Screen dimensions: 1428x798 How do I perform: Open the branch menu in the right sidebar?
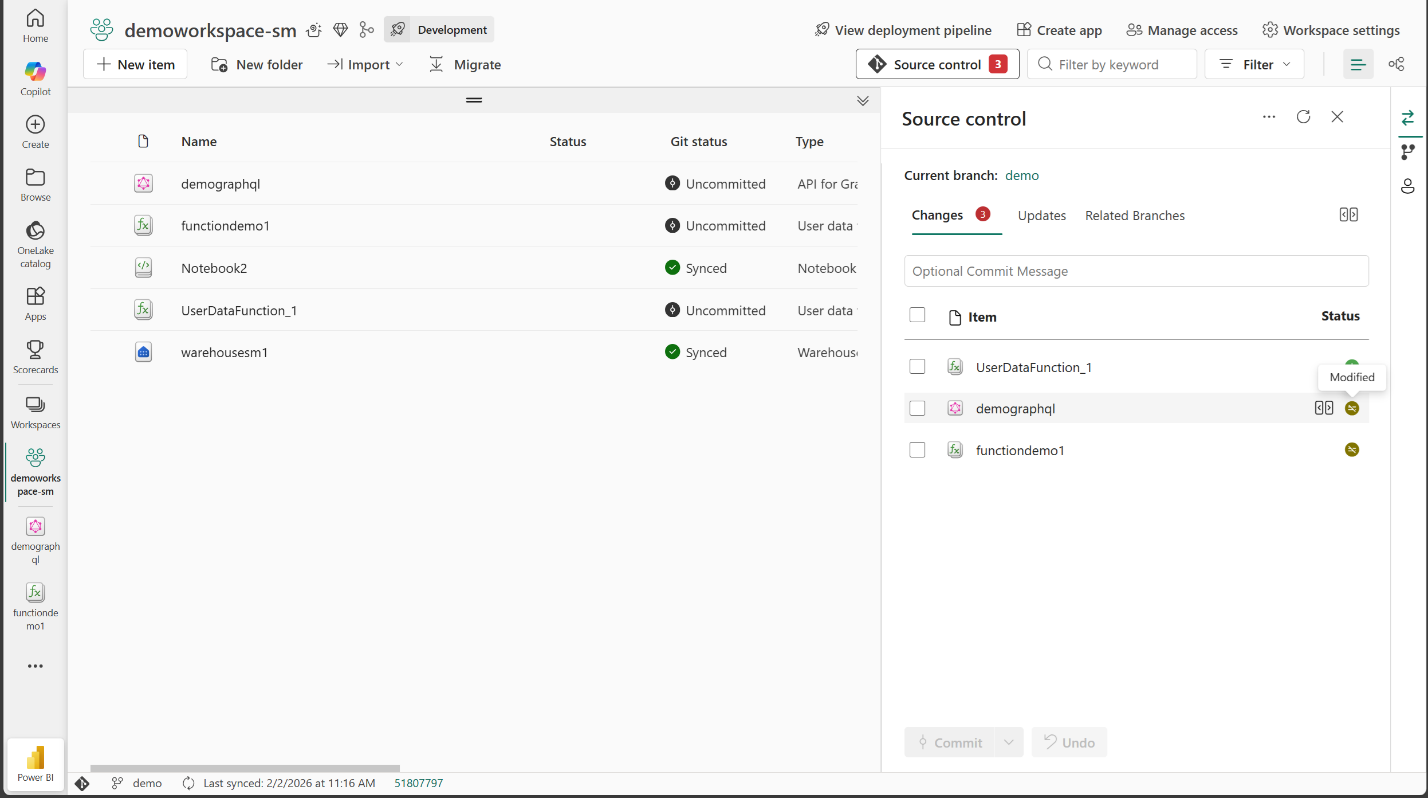[x=1407, y=152]
